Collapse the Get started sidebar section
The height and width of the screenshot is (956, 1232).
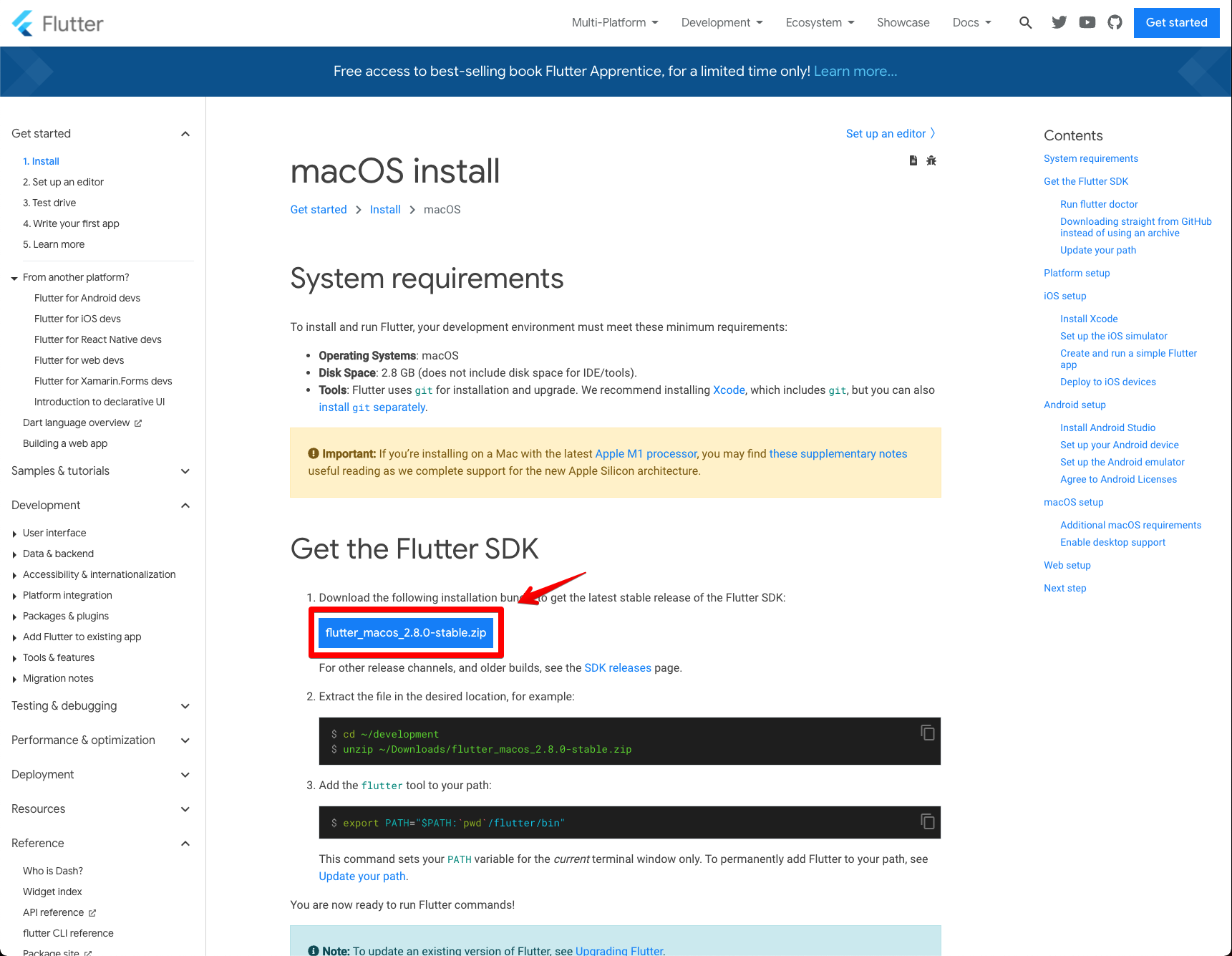(185, 134)
